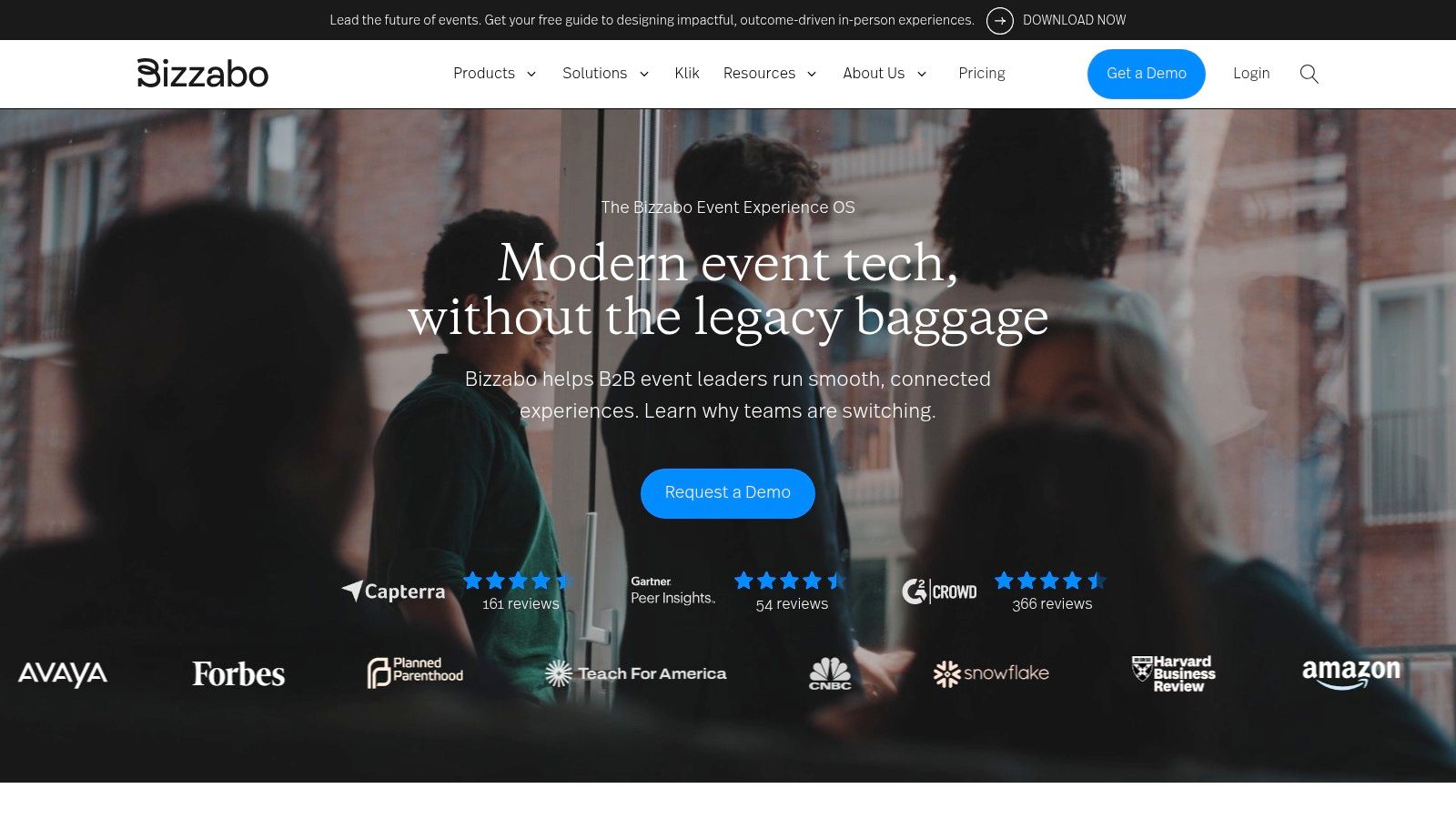
Task: Click the Bizzabo logo
Action: click(x=203, y=73)
